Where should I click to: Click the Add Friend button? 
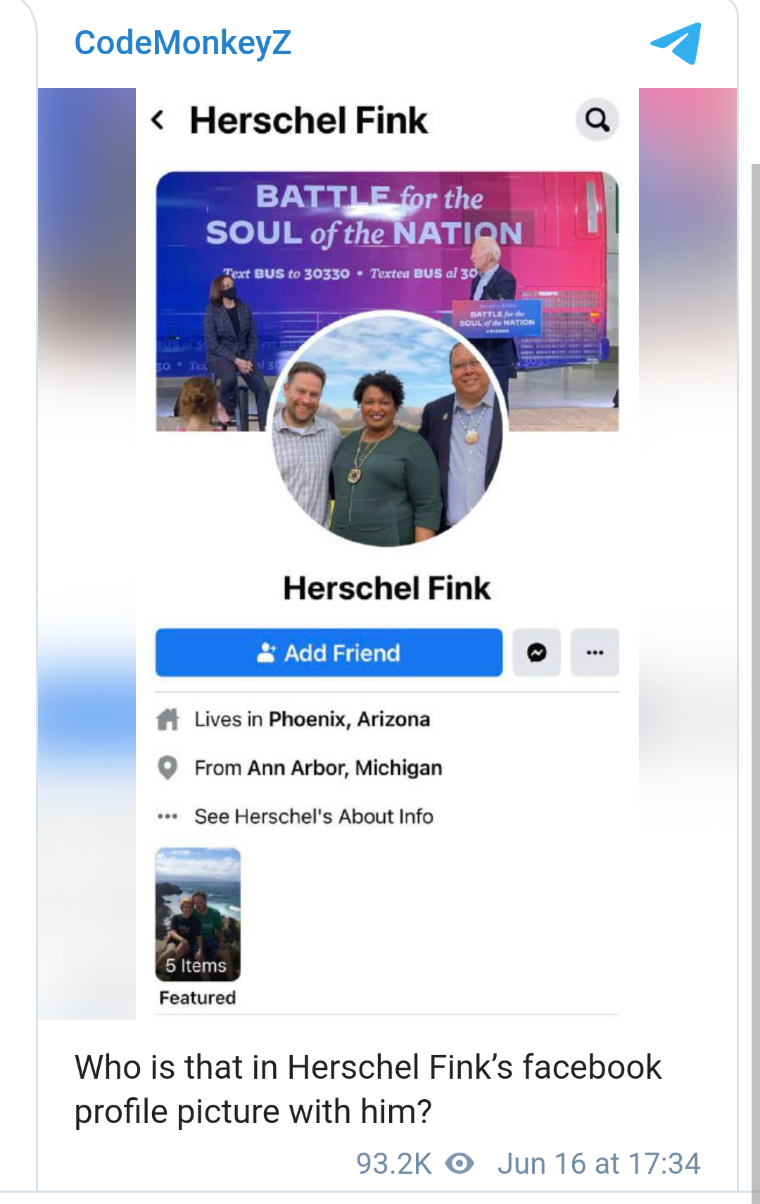click(x=329, y=653)
